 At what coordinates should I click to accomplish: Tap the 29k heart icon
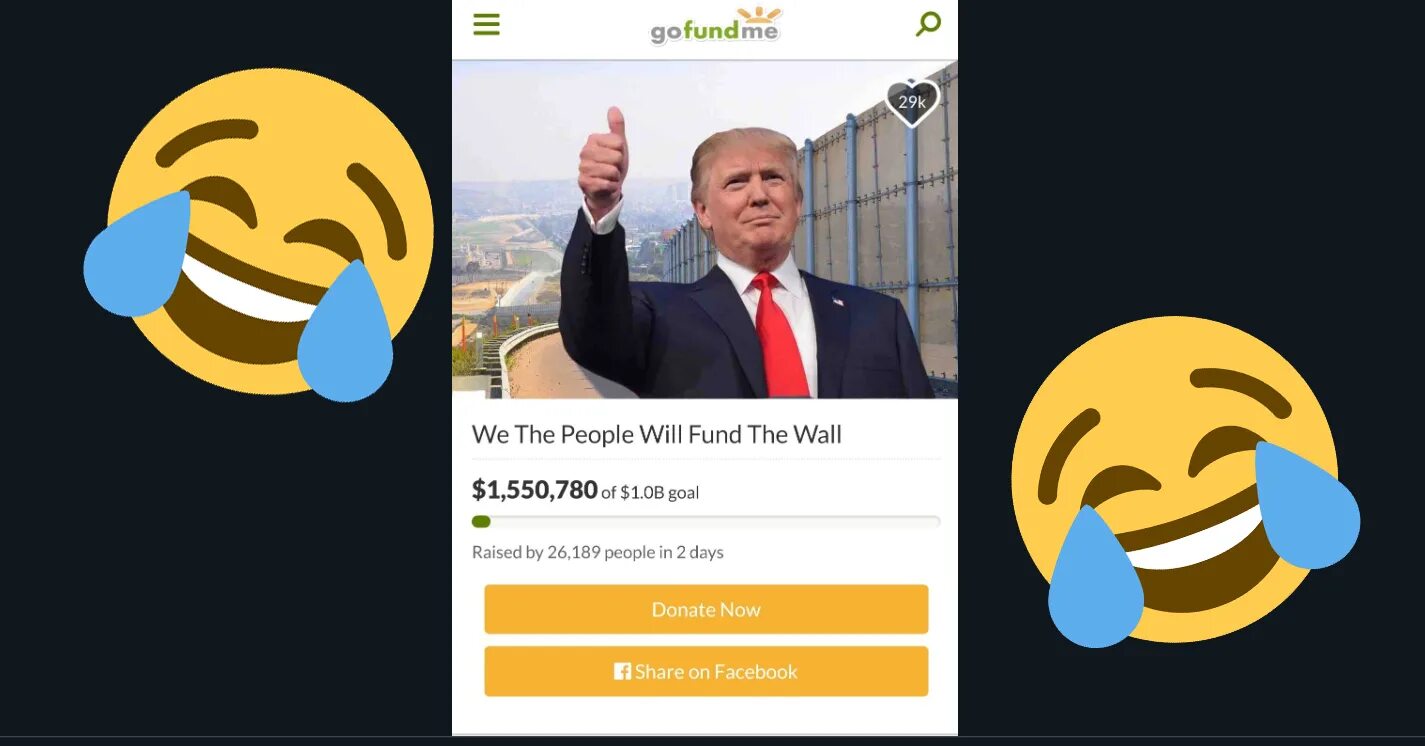pos(912,102)
